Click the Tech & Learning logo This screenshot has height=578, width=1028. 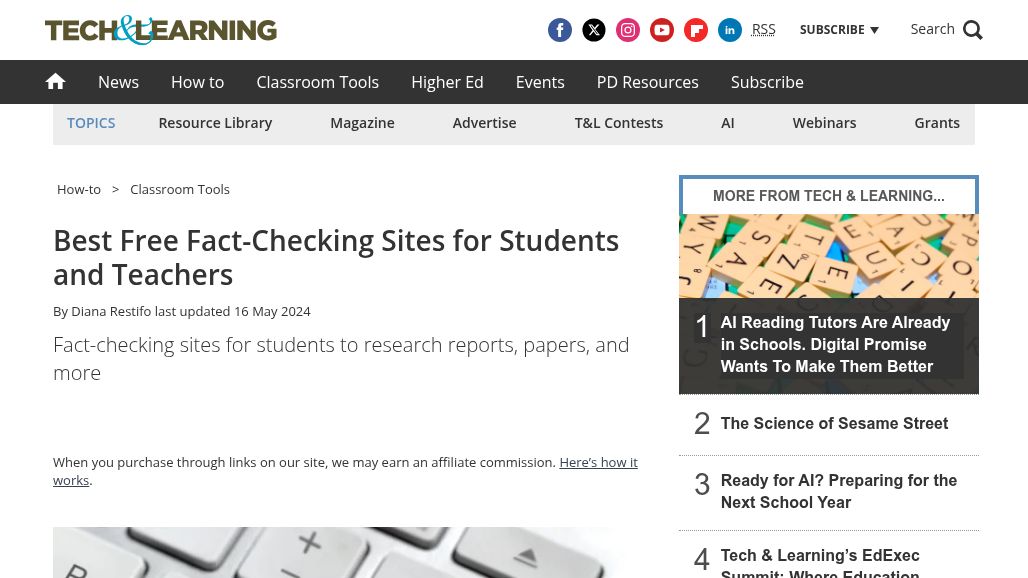pyautogui.click(x=161, y=30)
